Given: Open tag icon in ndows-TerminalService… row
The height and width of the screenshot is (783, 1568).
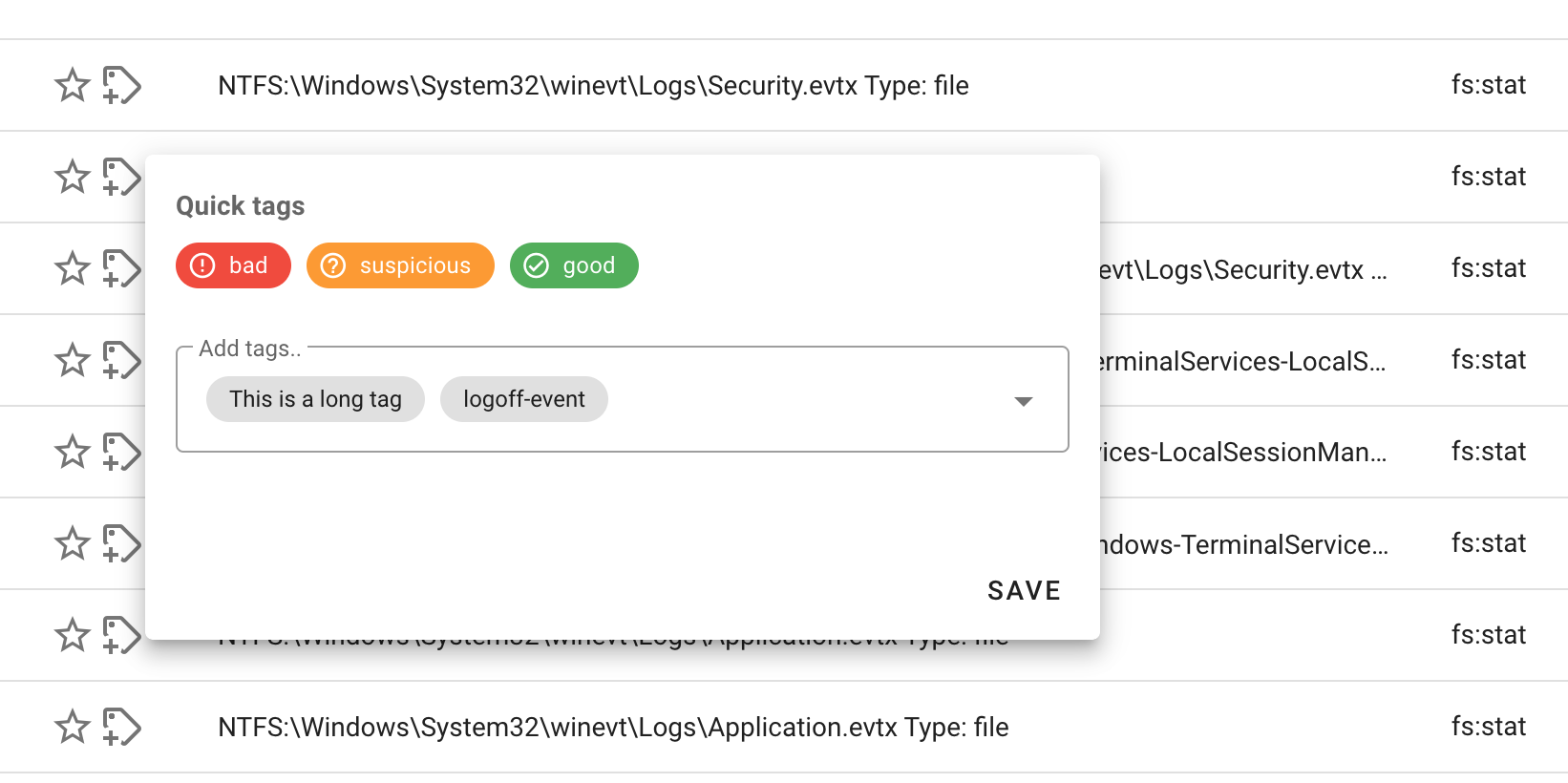Looking at the screenshot, I should [x=122, y=543].
